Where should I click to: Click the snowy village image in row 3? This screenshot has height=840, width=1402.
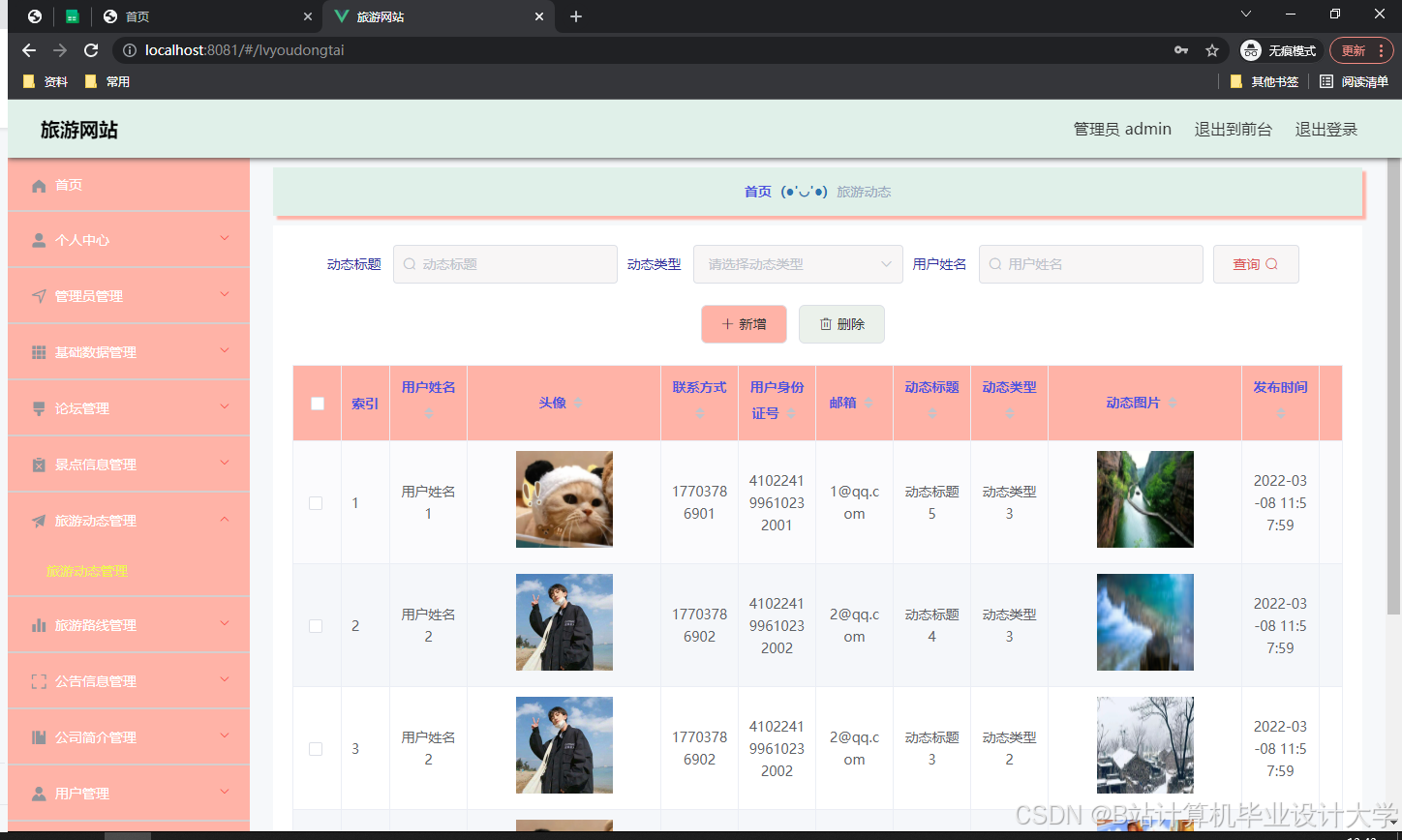pyautogui.click(x=1145, y=745)
